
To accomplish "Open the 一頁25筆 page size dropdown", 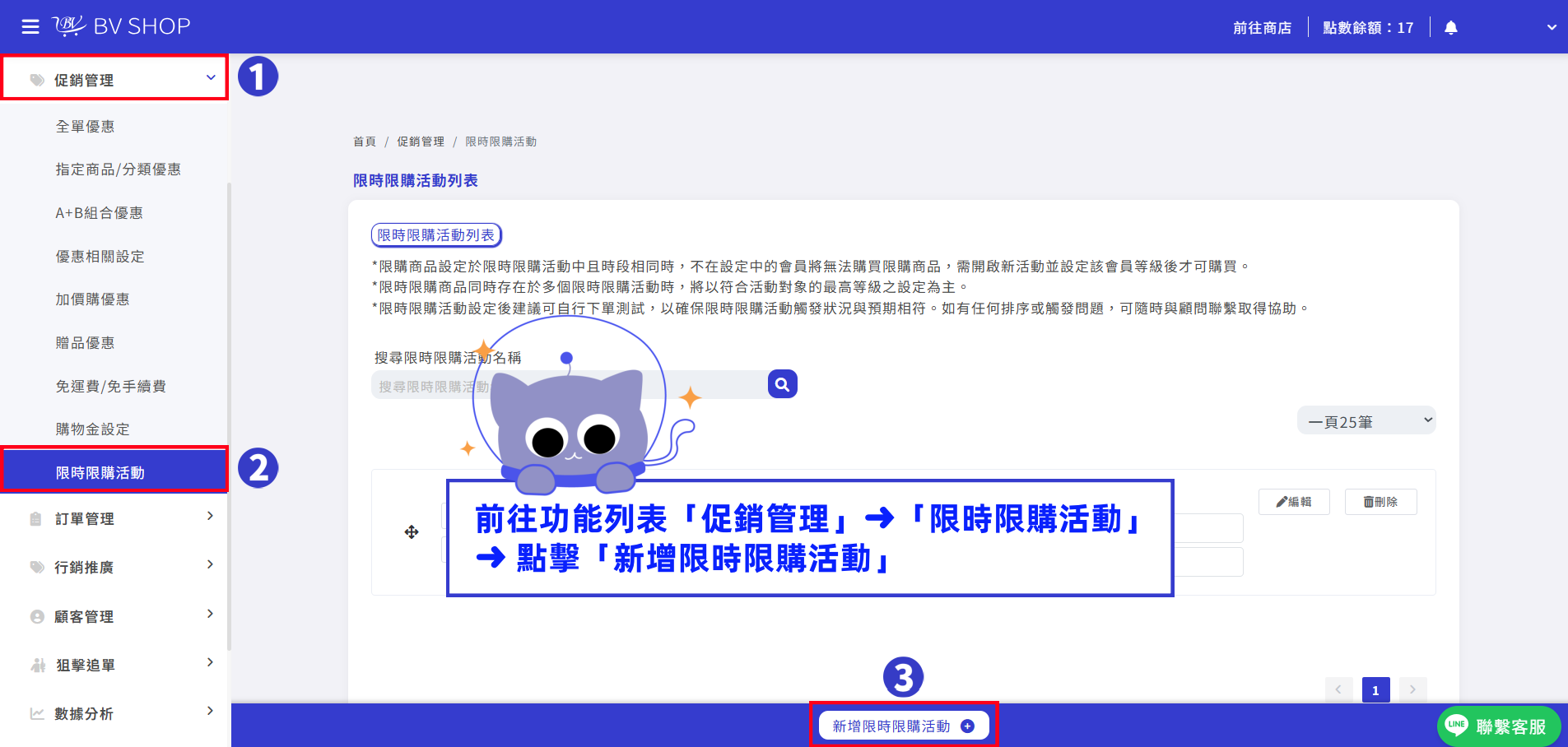I will (1366, 420).
